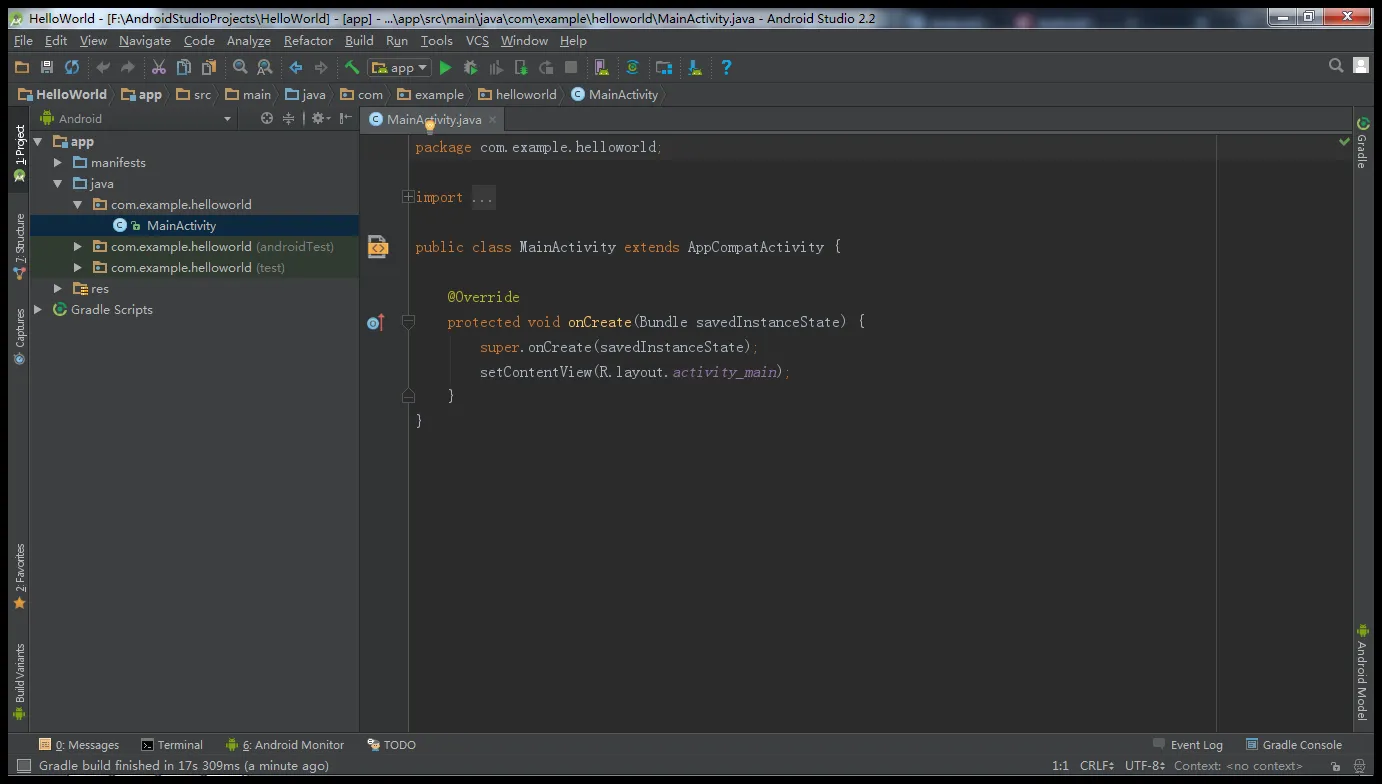
Task: Expand the manifests folder in tree
Action: point(58,163)
